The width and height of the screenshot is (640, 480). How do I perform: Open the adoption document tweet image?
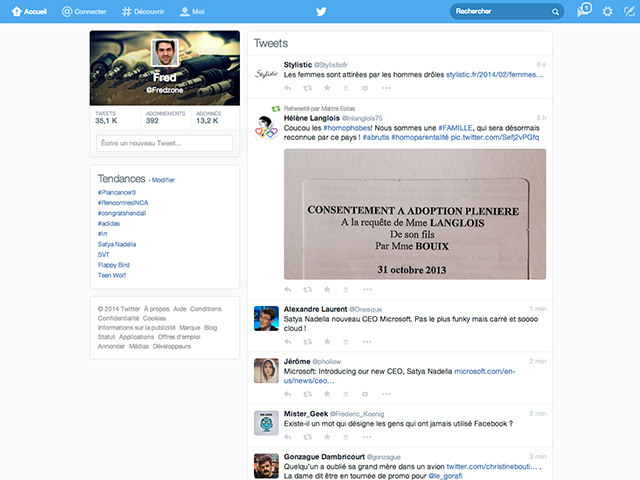pos(415,214)
